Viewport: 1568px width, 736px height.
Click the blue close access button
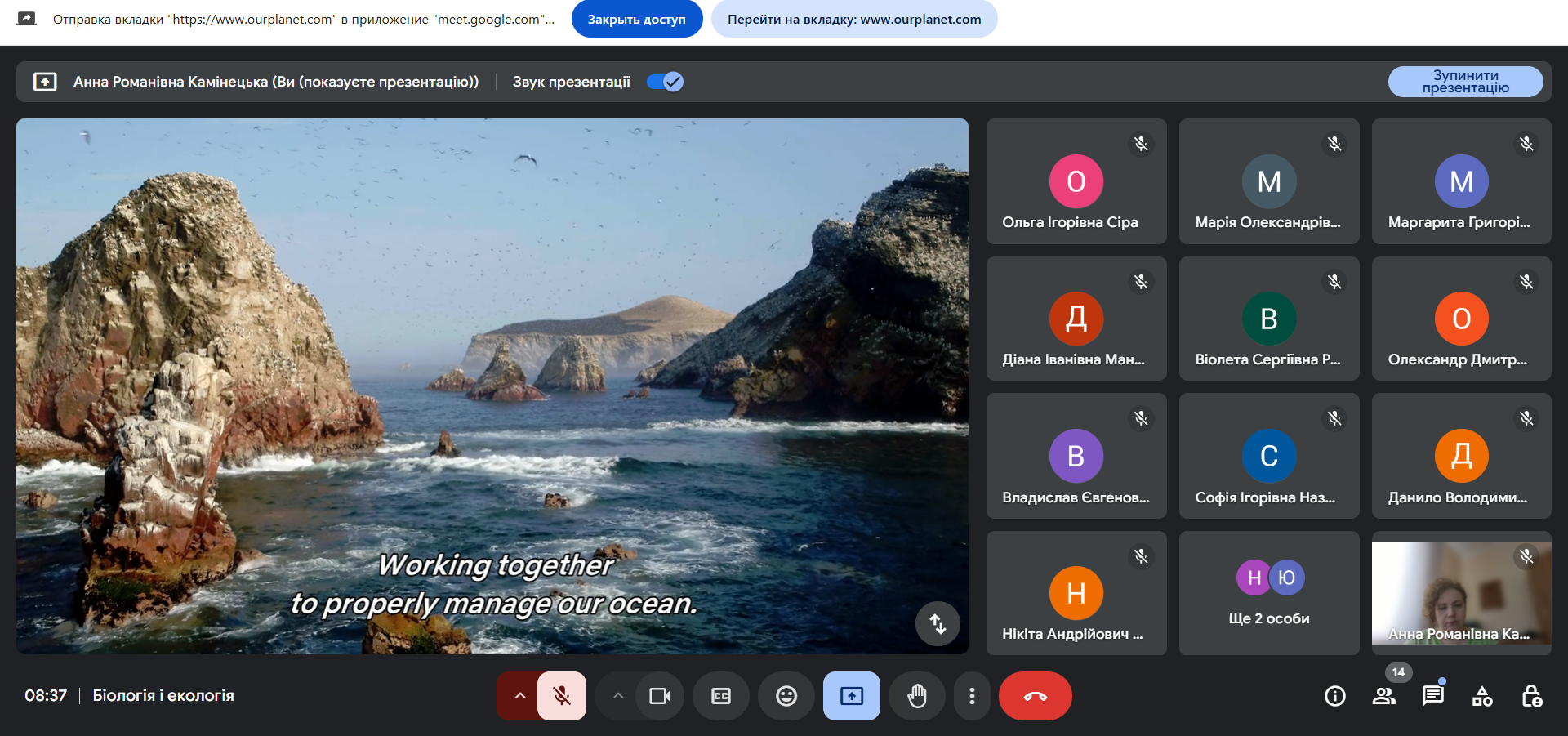(636, 20)
